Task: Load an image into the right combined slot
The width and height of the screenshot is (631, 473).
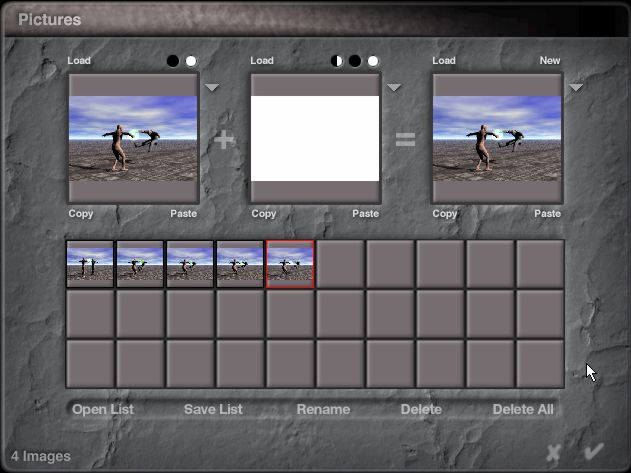Action: pos(444,61)
